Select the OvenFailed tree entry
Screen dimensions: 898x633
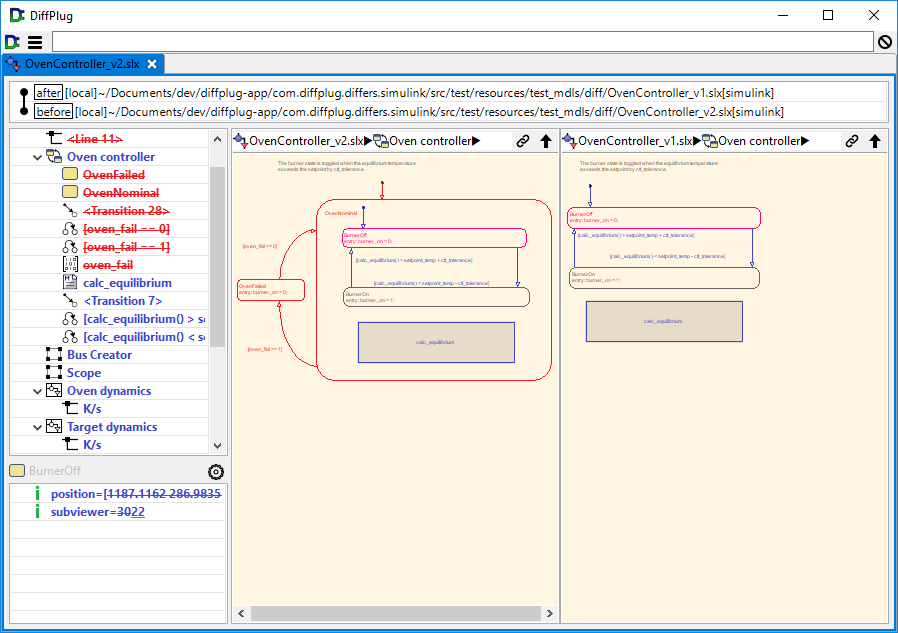[114, 175]
